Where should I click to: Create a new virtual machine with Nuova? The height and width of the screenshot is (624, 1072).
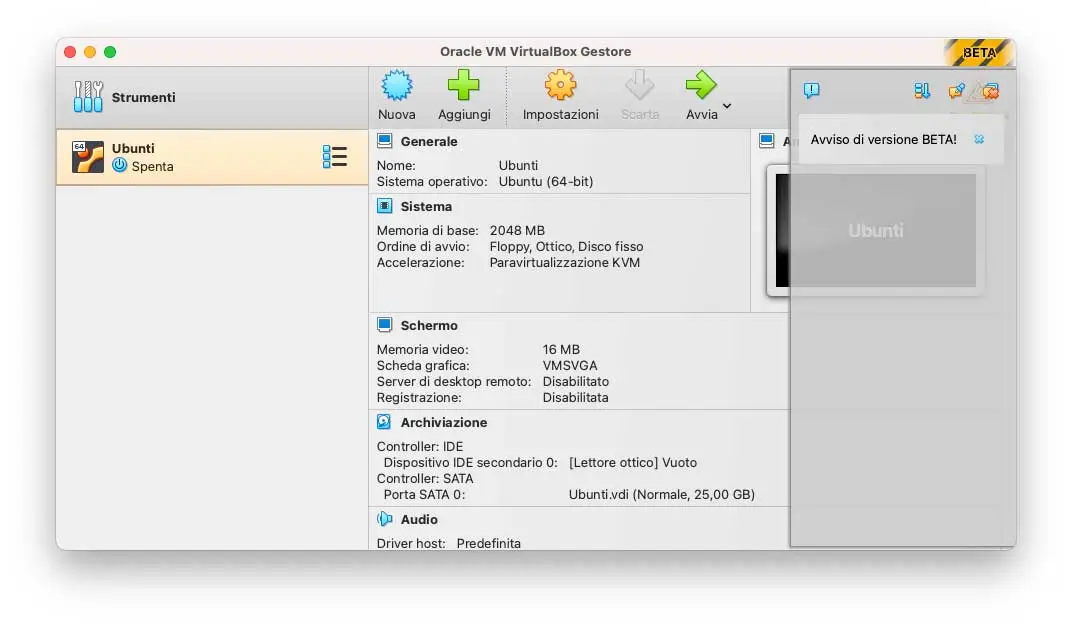point(397,94)
